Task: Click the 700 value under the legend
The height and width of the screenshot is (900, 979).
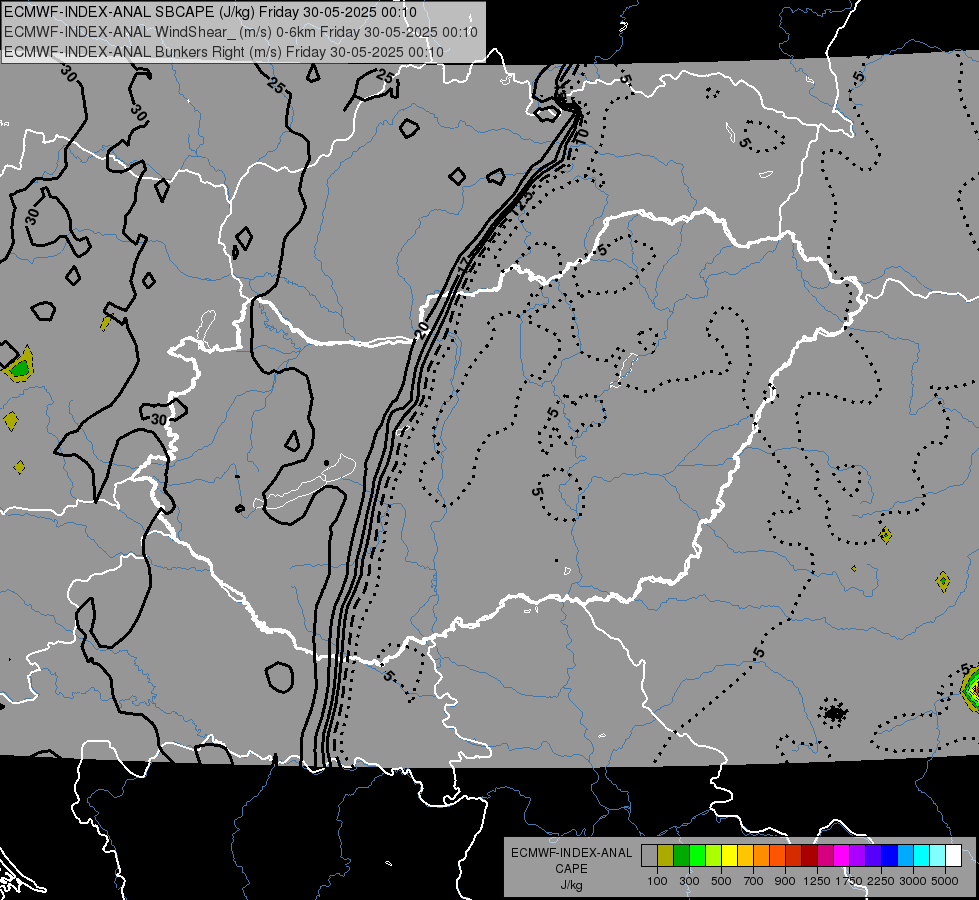Action: (x=754, y=881)
